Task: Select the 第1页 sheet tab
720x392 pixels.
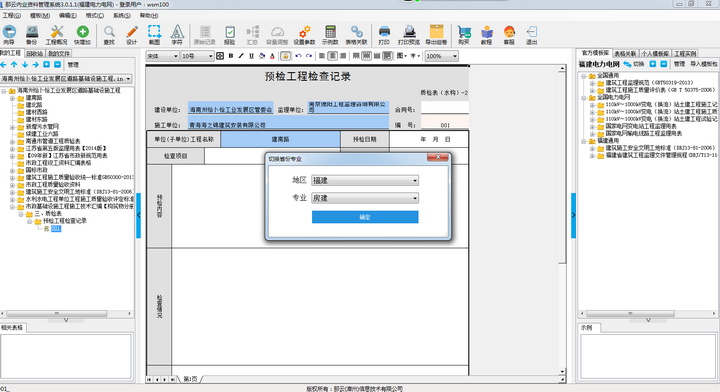Action: 191,379
